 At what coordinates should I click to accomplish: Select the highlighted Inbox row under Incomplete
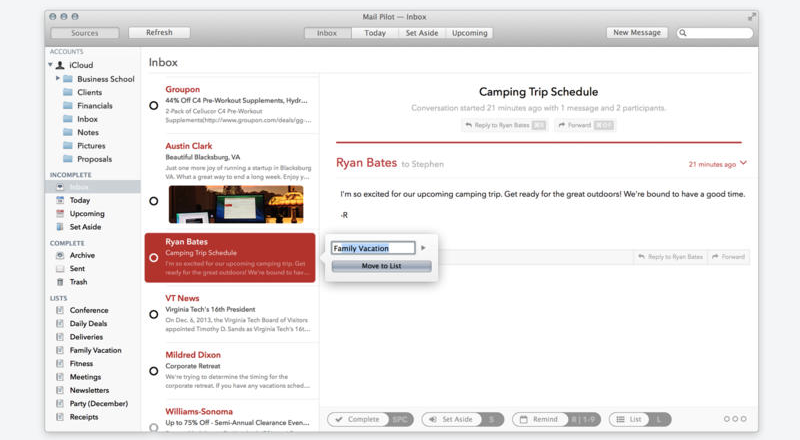pyautogui.click(x=92, y=187)
